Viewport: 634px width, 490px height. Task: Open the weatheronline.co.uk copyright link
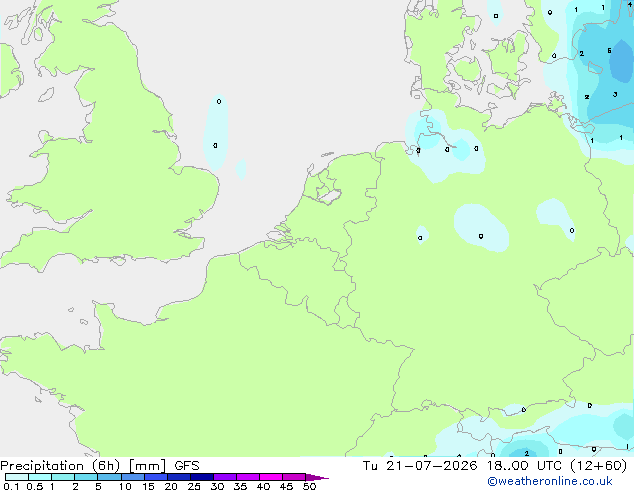(550, 481)
